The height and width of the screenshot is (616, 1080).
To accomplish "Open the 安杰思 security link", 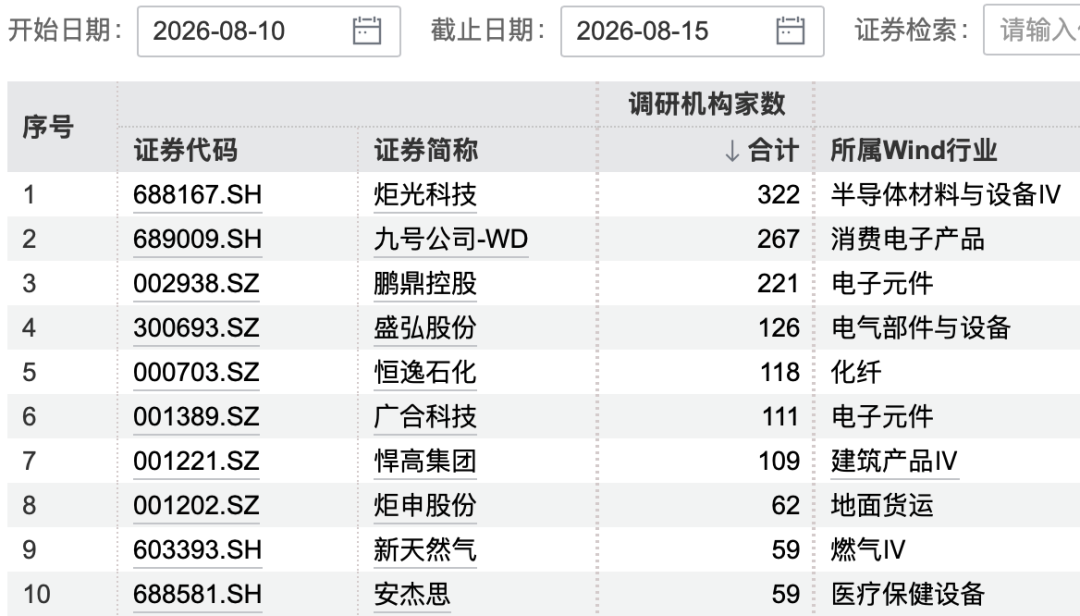I will pyautogui.click(x=412, y=595).
